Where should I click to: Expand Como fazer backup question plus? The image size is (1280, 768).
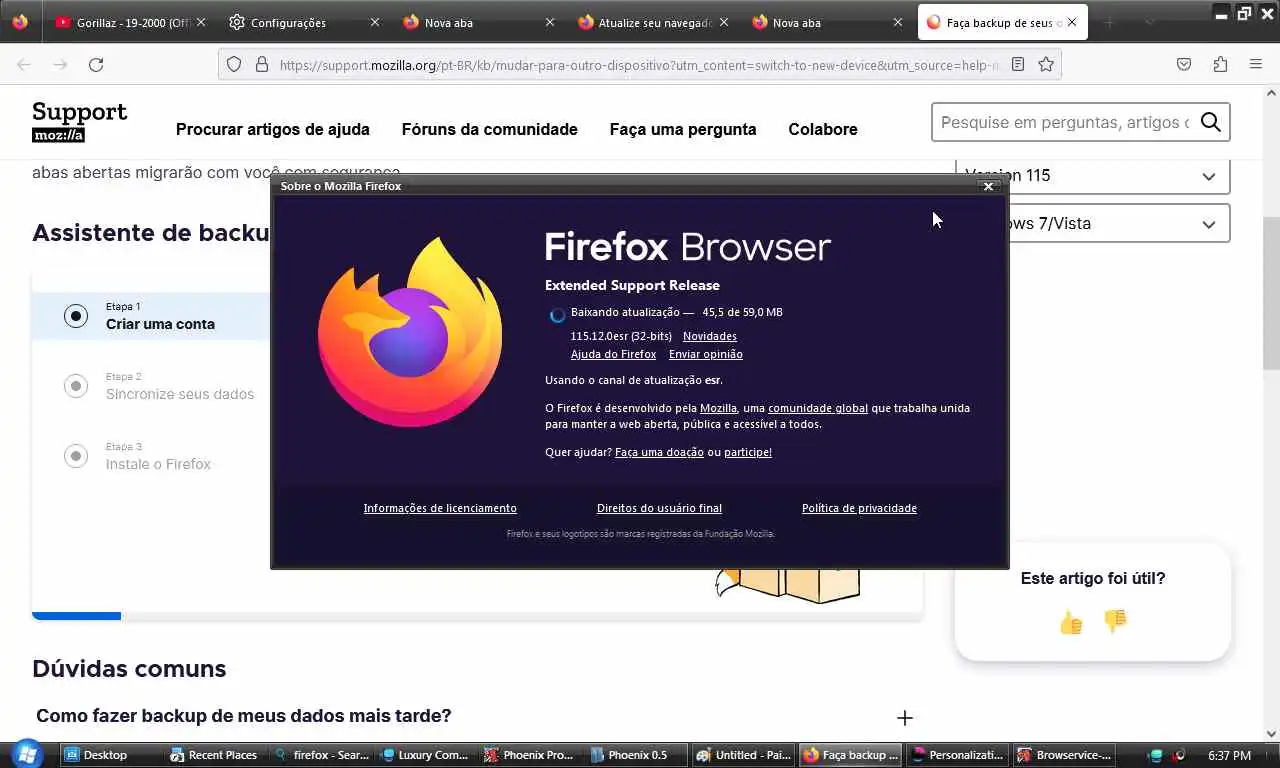click(x=905, y=718)
